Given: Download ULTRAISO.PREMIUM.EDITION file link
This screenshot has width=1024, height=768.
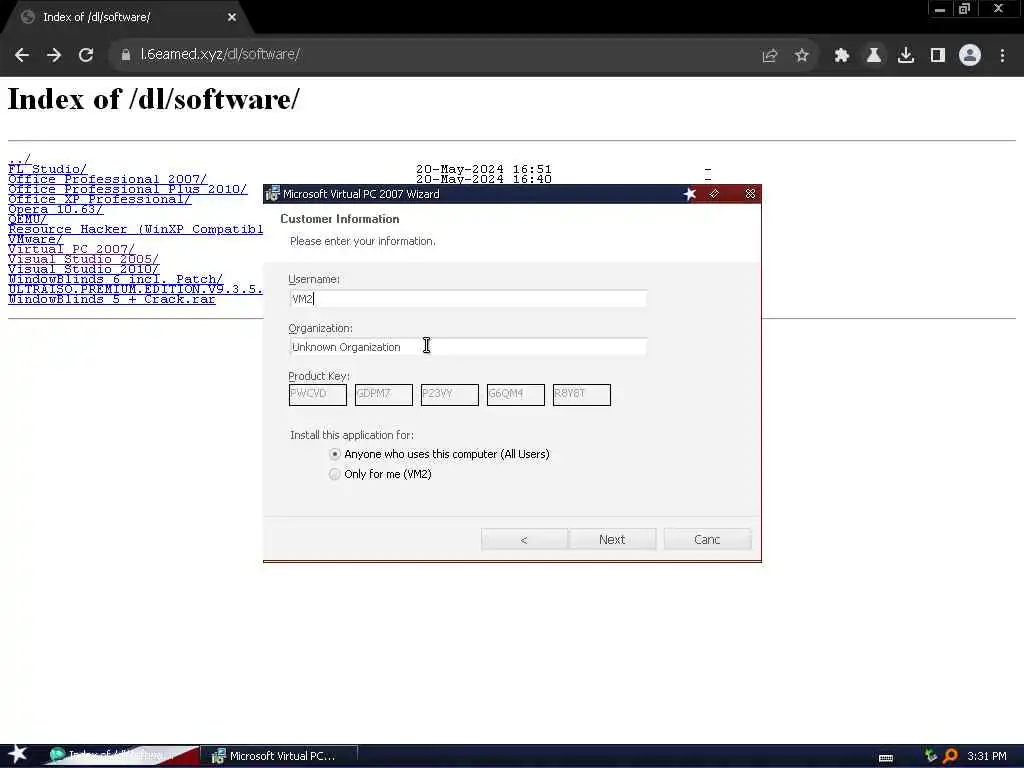Looking at the screenshot, I should [x=135, y=289].
